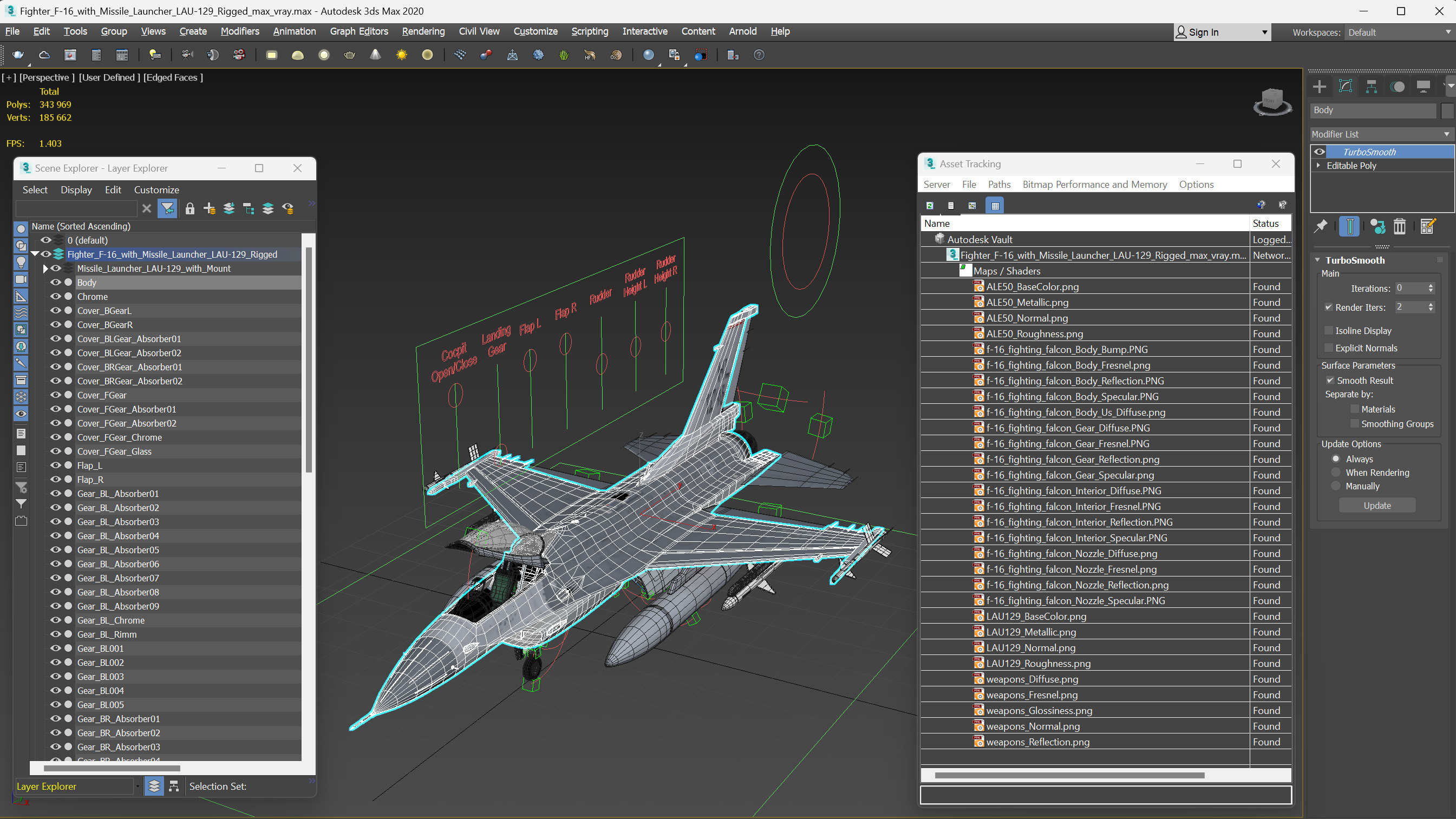
Task: Click Make Unique icon below modifier stack
Action: (1377, 227)
